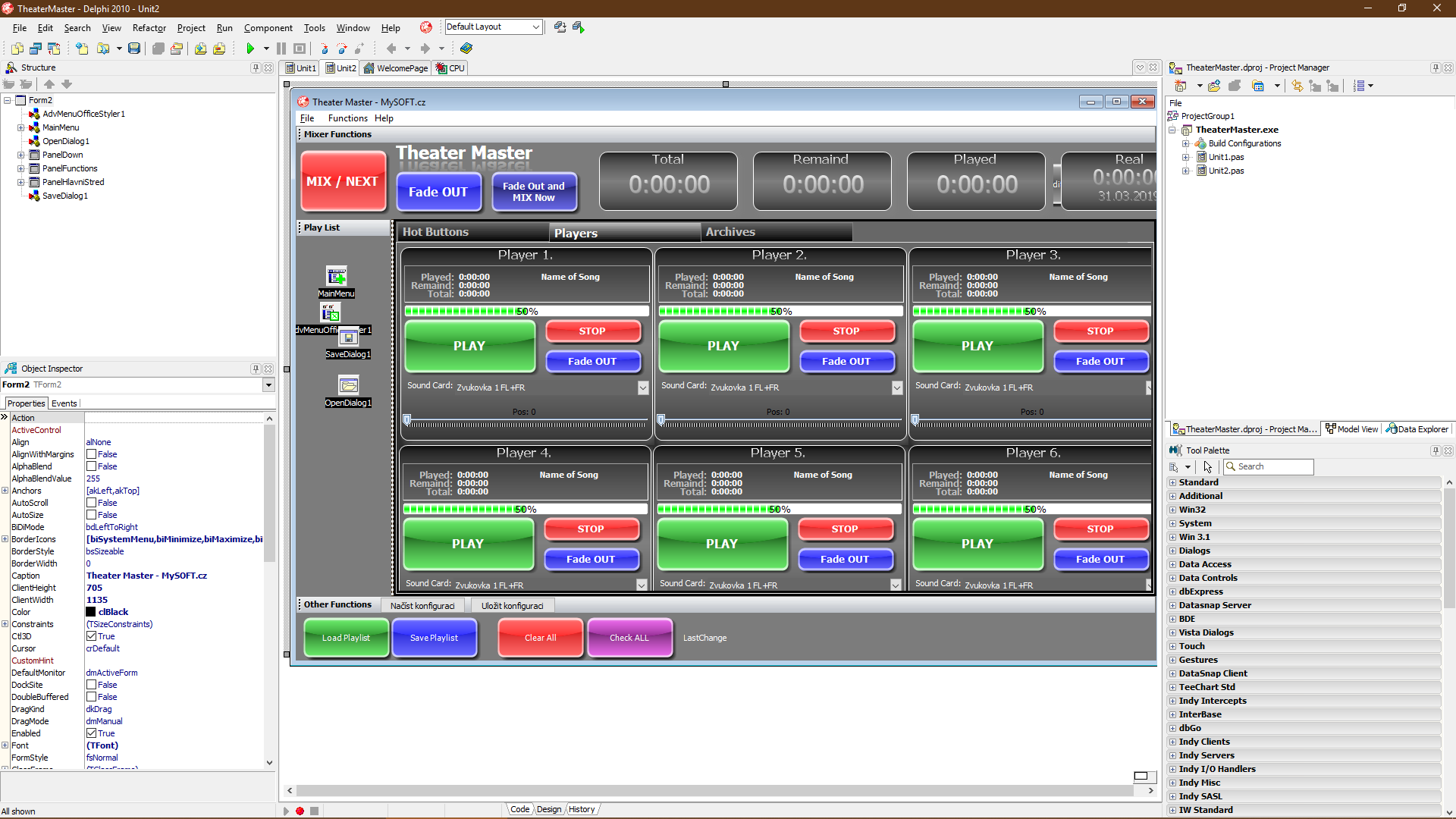Image resolution: width=1456 pixels, height=819 pixels.
Task: Toggle AlphaBlend property checkbox
Action: [91, 466]
